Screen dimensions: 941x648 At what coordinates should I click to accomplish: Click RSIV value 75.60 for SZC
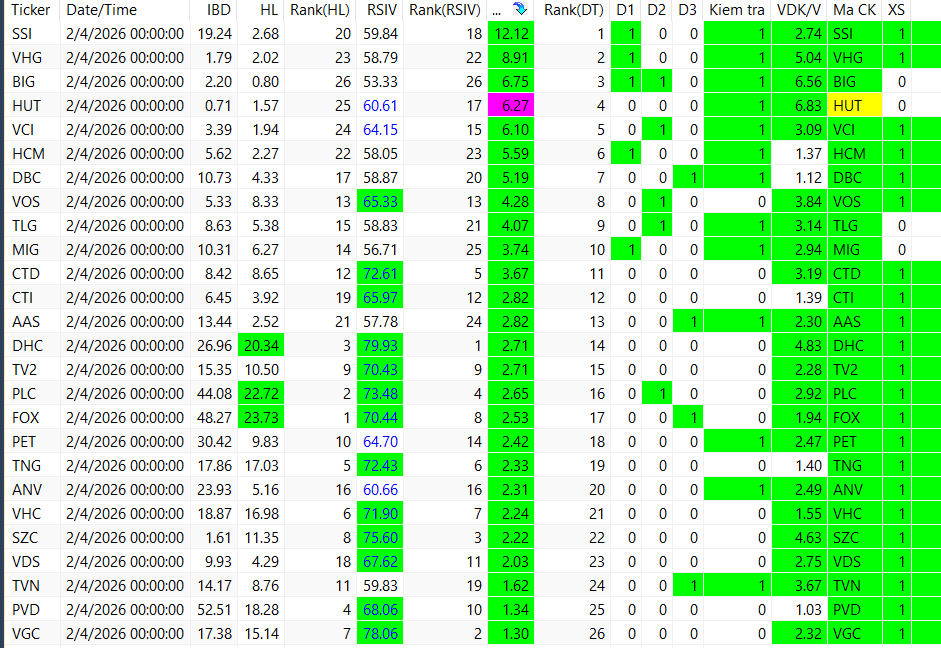coord(380,538)
